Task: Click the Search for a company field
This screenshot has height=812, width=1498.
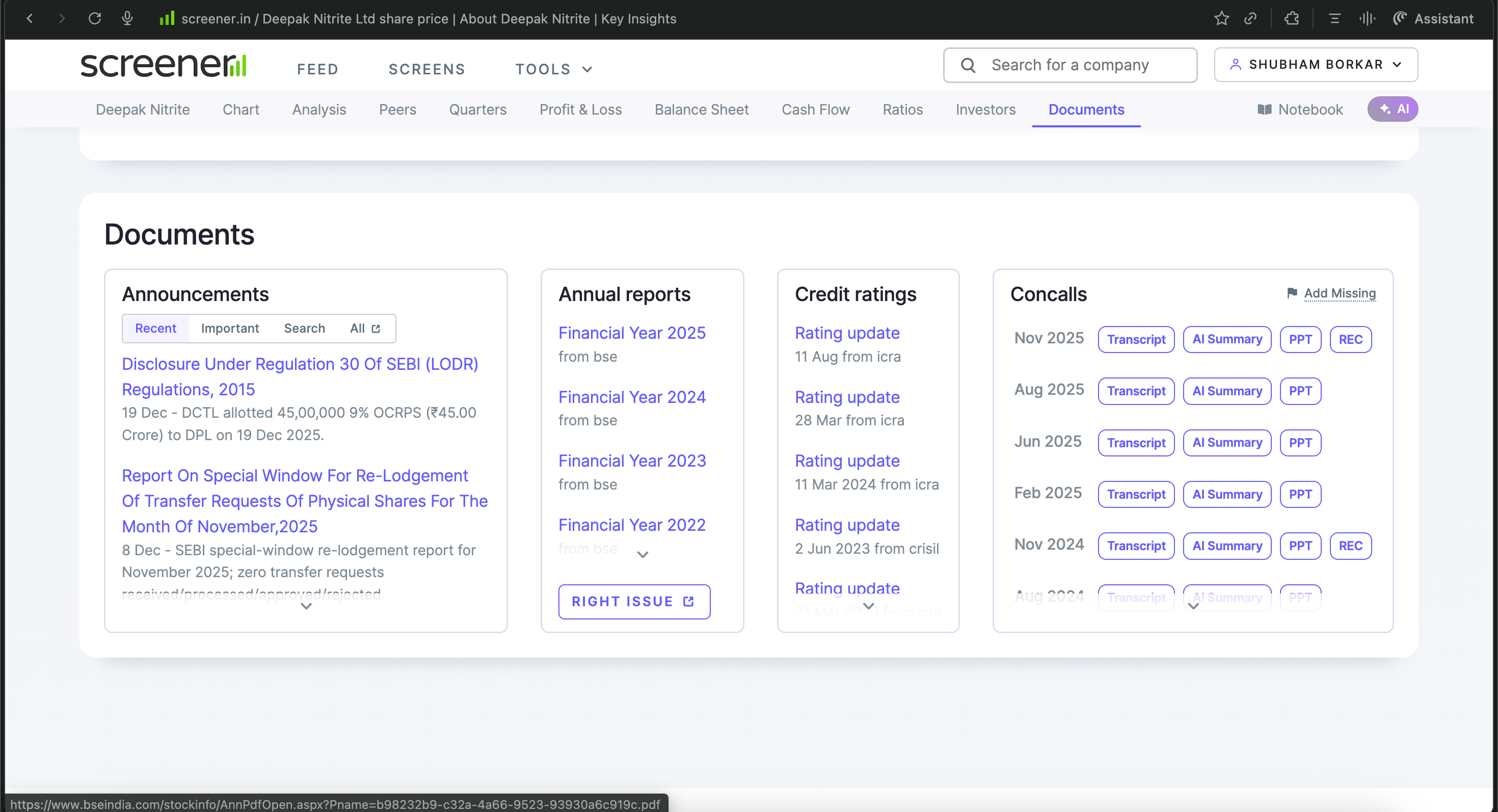Action: tap(1070, 65)
